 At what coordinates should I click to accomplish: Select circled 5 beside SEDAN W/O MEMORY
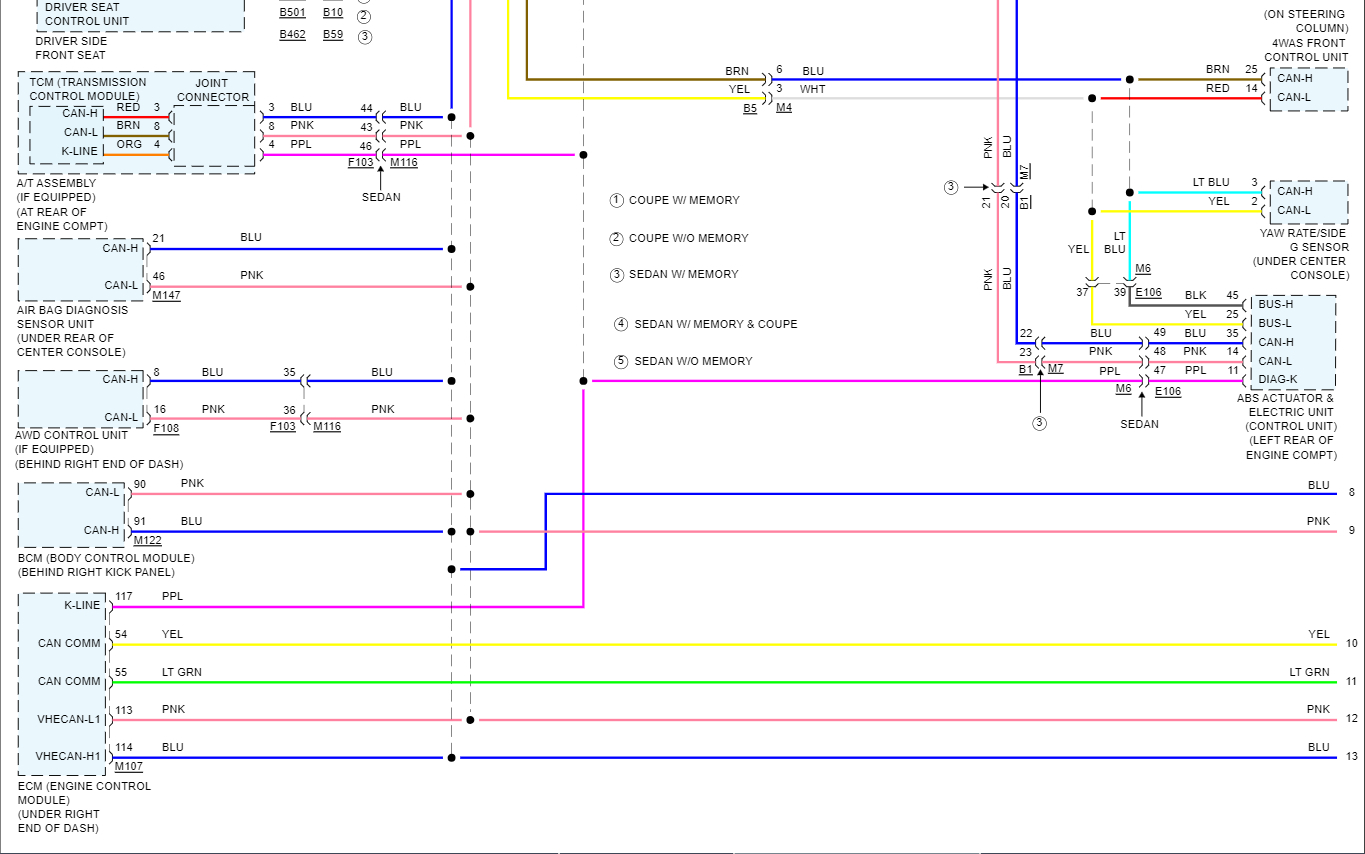coord(621,362)
